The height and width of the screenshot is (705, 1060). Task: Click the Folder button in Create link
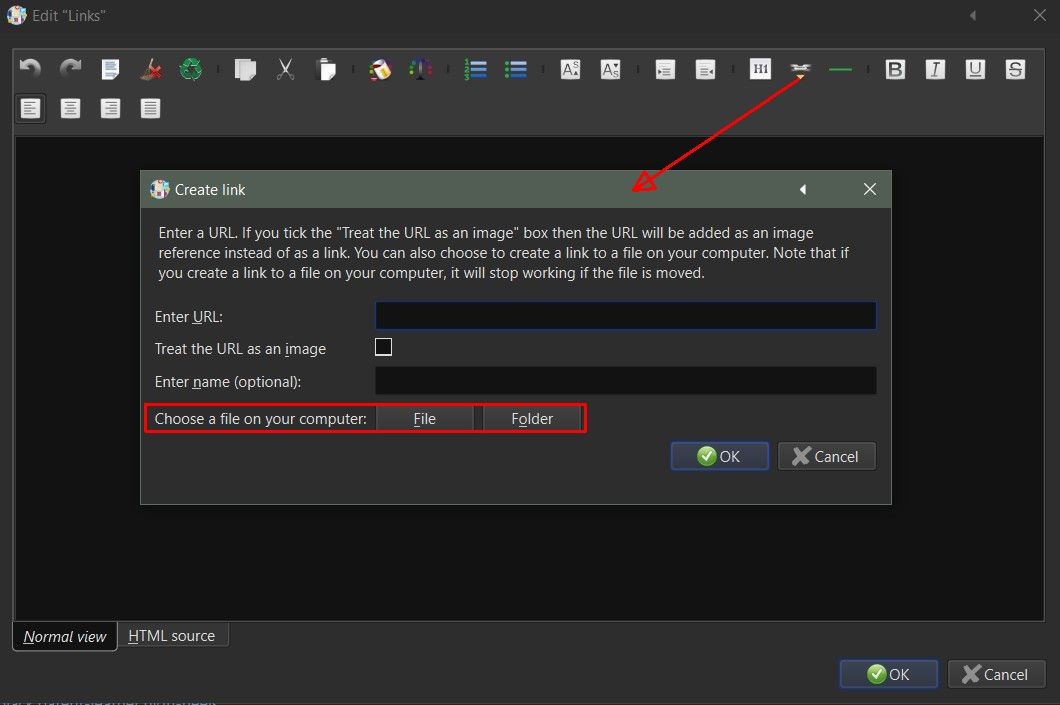click(532, 419)
